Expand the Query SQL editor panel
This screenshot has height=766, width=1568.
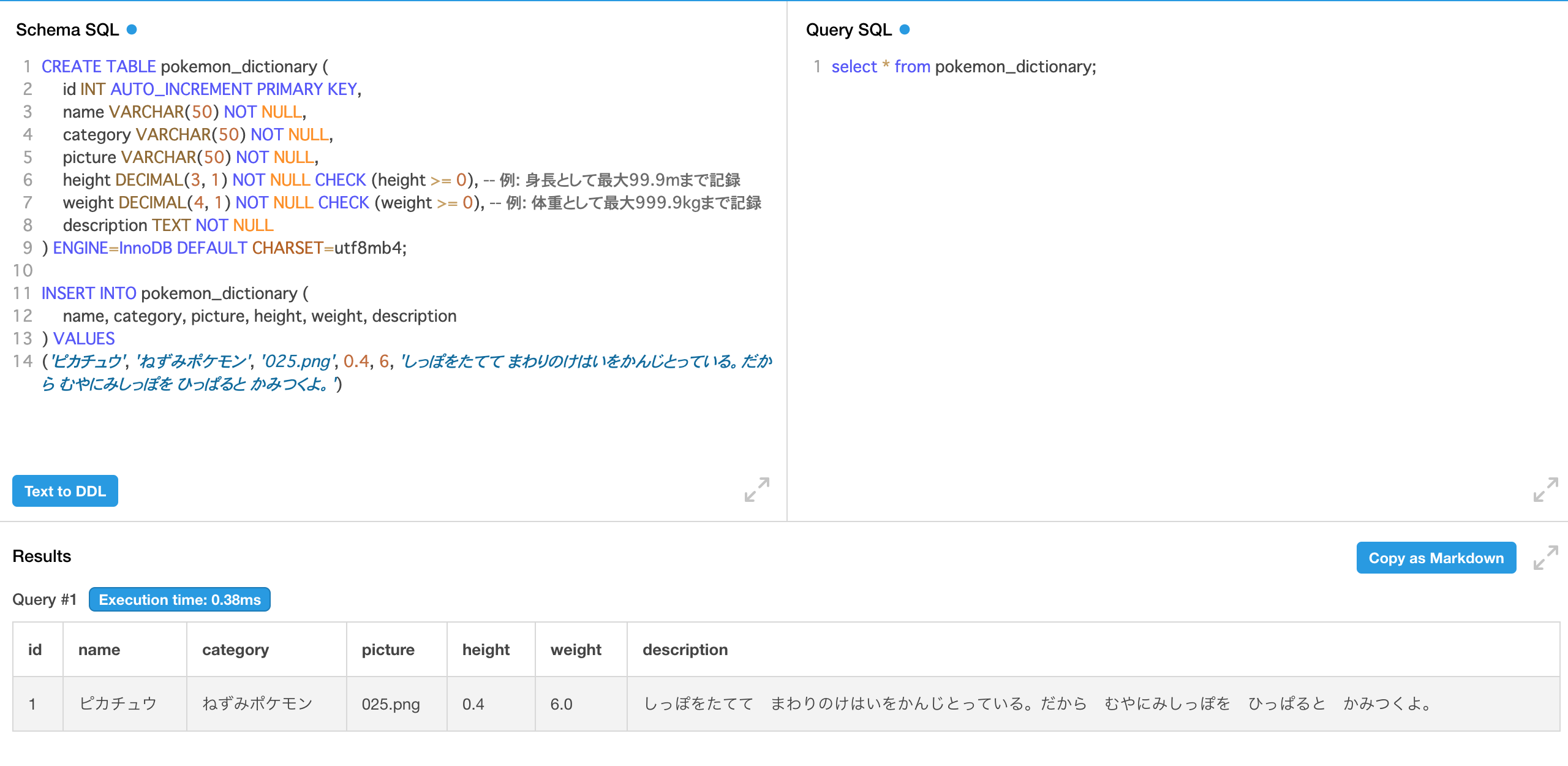(x=1546, y=490)
